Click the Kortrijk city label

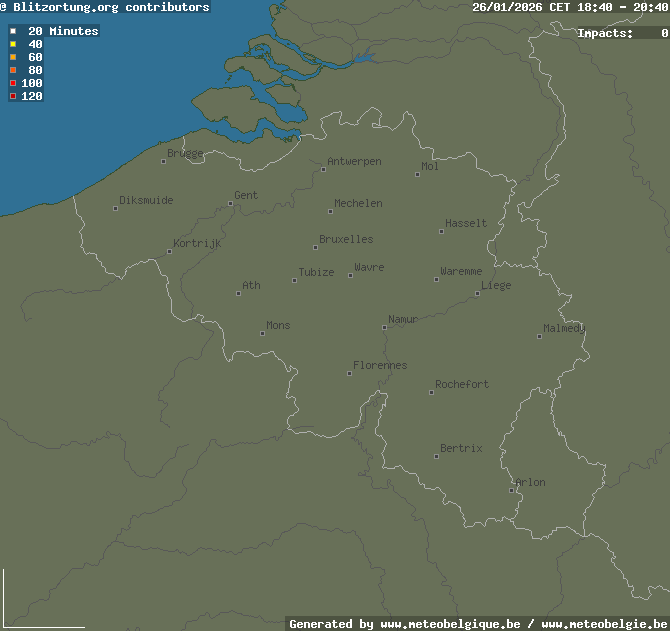[197, 243]
